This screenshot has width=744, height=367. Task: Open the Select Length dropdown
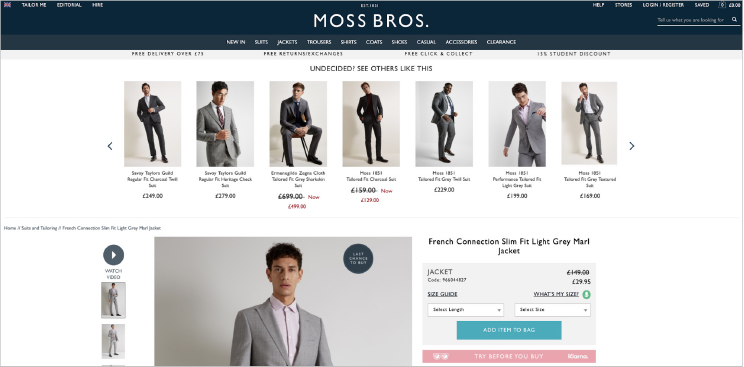(x=465, y=310)
